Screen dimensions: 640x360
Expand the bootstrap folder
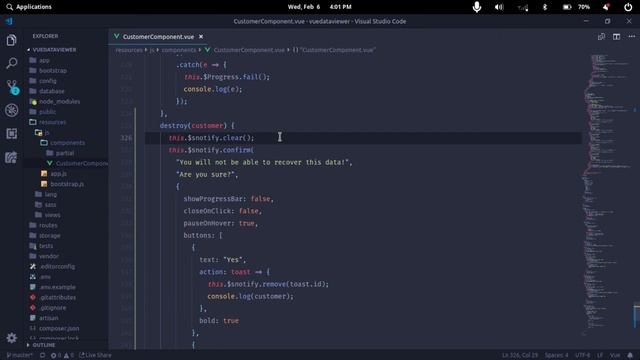coord(53,71)
